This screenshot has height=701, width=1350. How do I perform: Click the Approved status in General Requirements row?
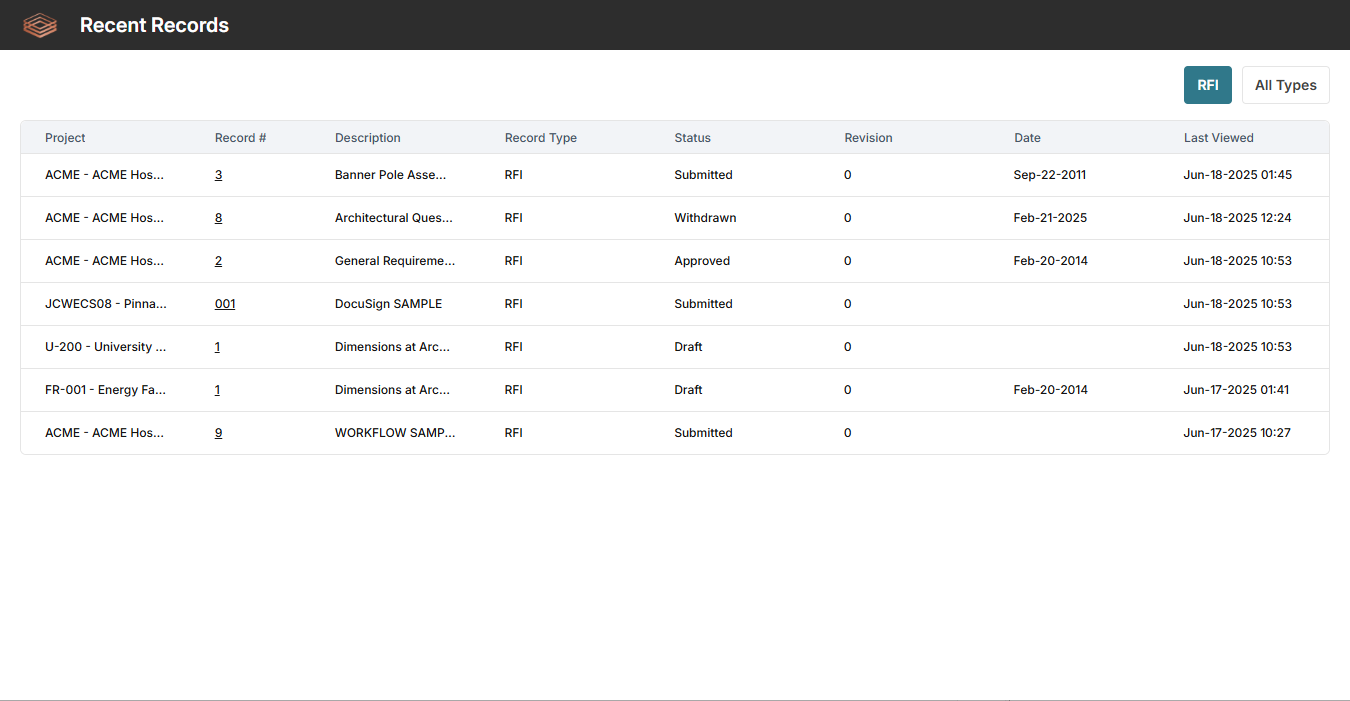click(x=702, y=261)
